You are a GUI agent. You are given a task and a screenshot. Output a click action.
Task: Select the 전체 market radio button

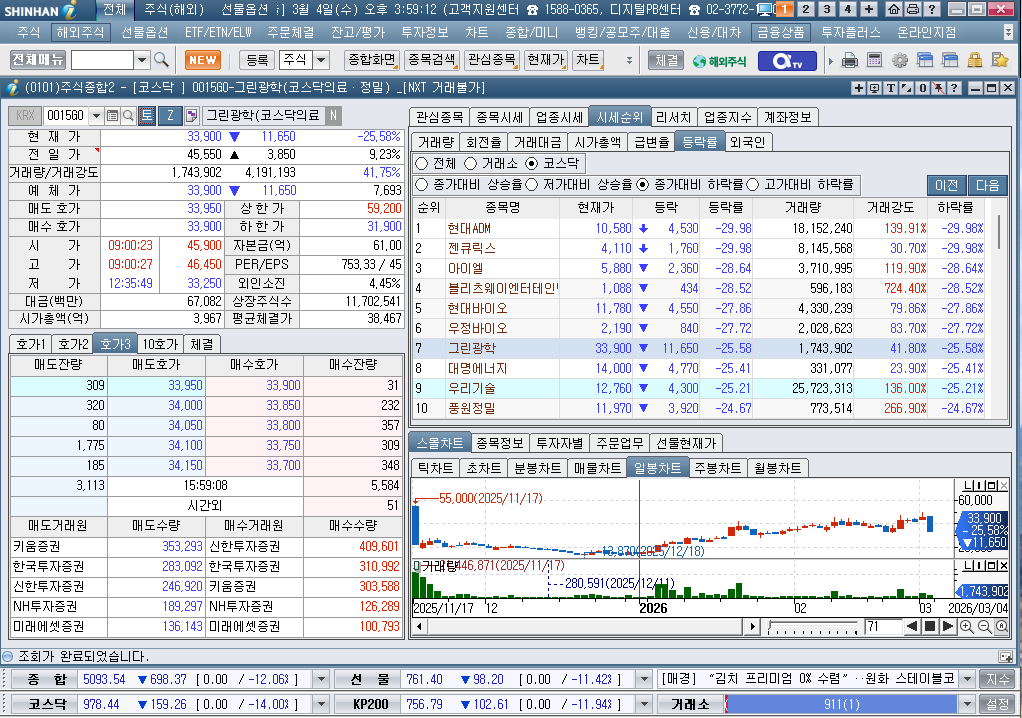point(422,164)
